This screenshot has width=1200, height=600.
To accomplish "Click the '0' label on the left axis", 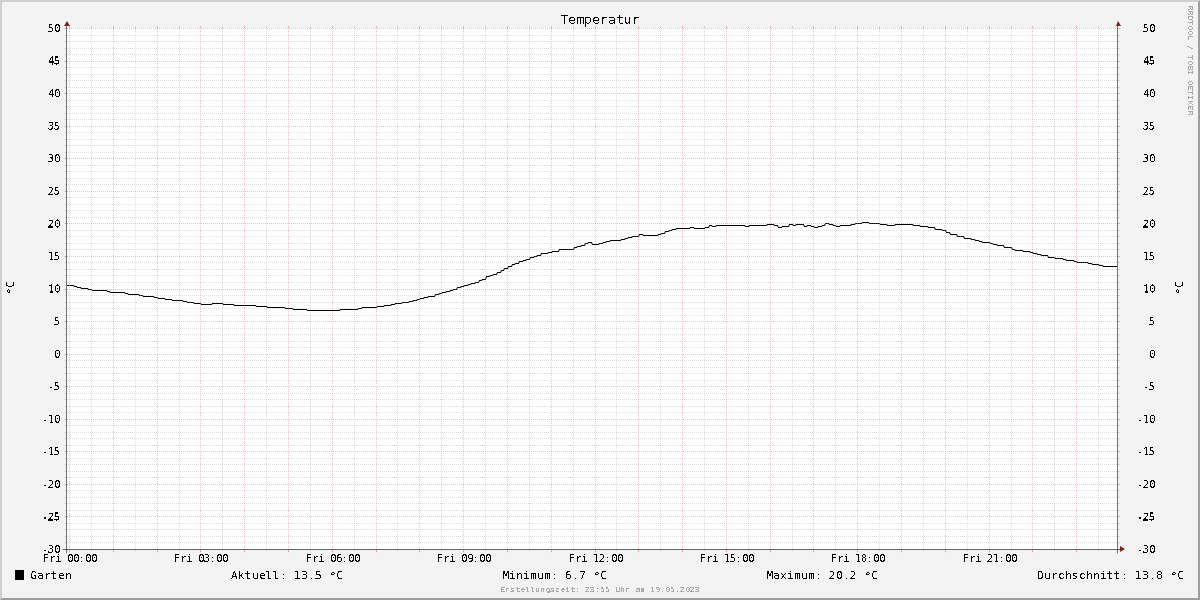I will point(58,354).
